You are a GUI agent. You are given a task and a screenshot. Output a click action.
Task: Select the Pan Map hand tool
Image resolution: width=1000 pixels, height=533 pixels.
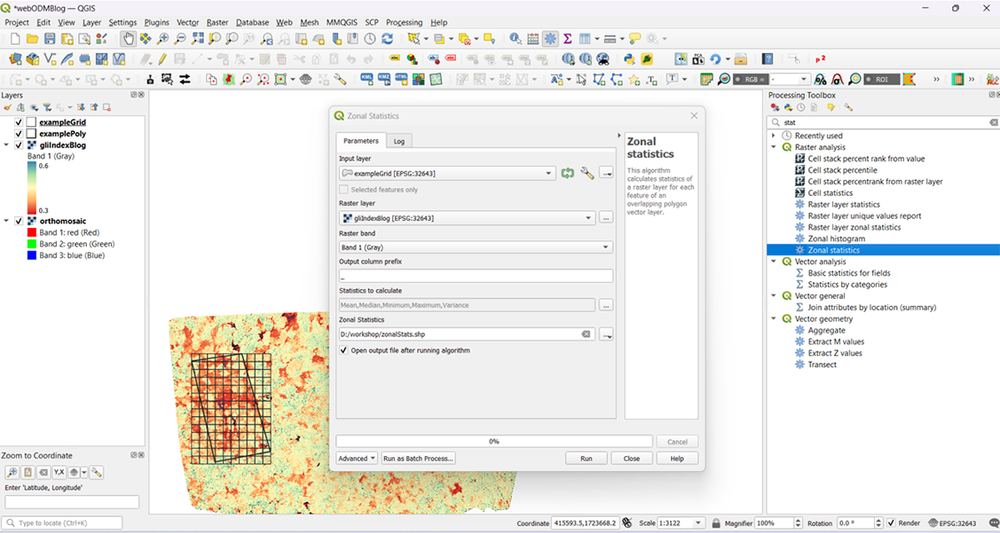[128, 39]
